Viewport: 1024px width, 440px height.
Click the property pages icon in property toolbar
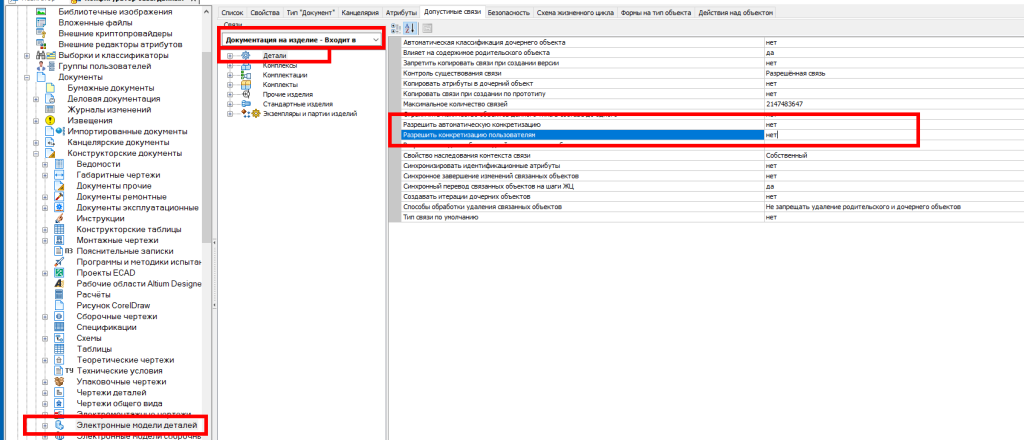pos(427,28)
